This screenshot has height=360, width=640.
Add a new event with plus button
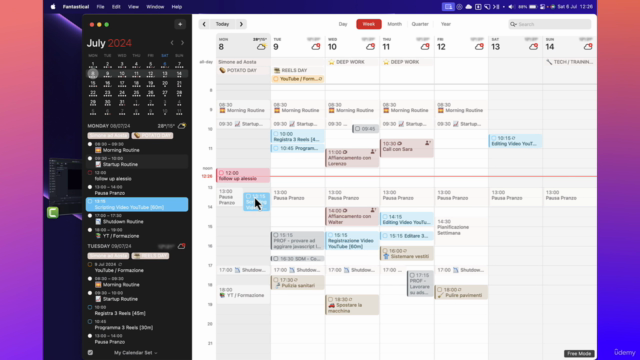(x=180, y=24)
